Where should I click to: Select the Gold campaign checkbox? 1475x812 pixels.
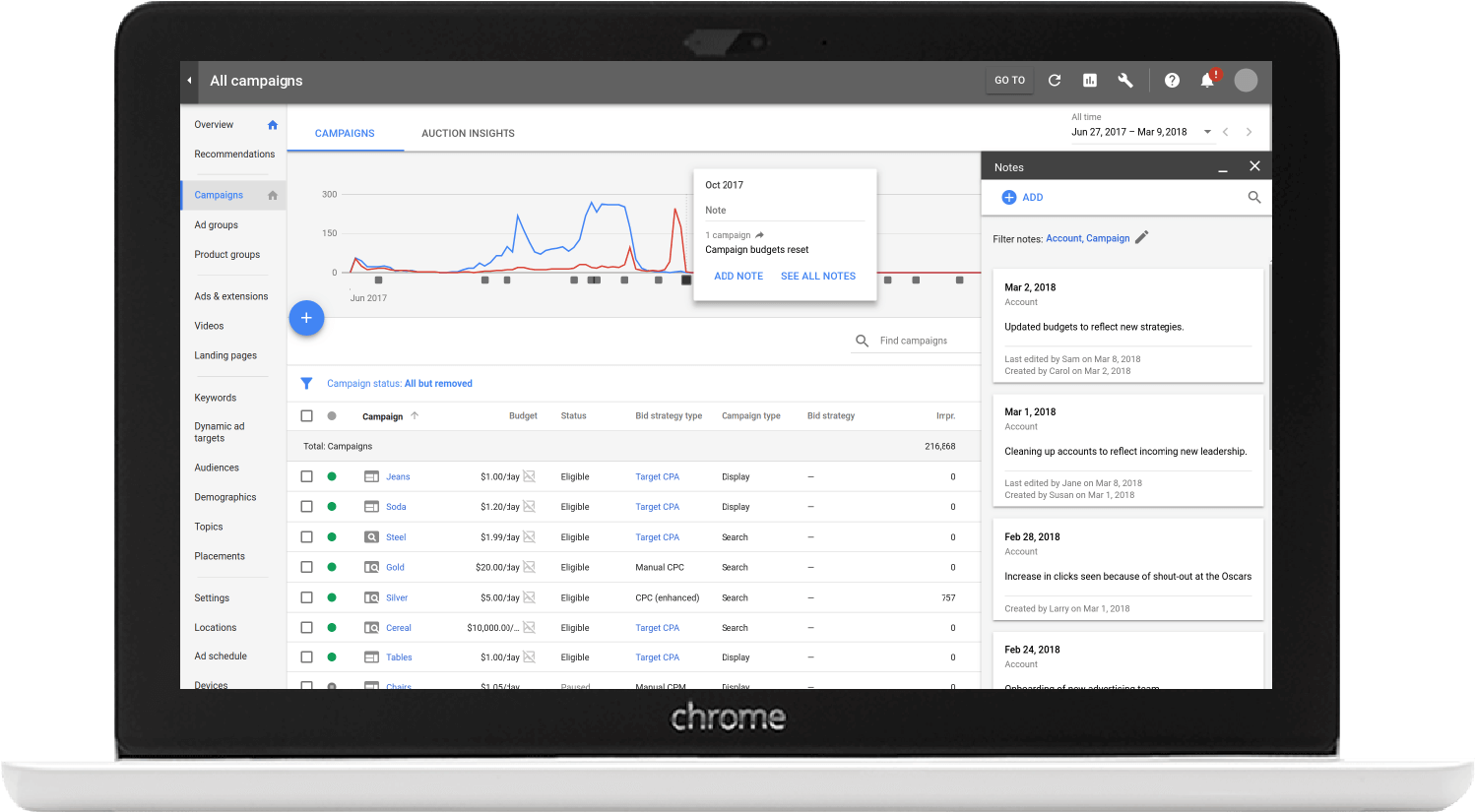click(x=306, y=567)
